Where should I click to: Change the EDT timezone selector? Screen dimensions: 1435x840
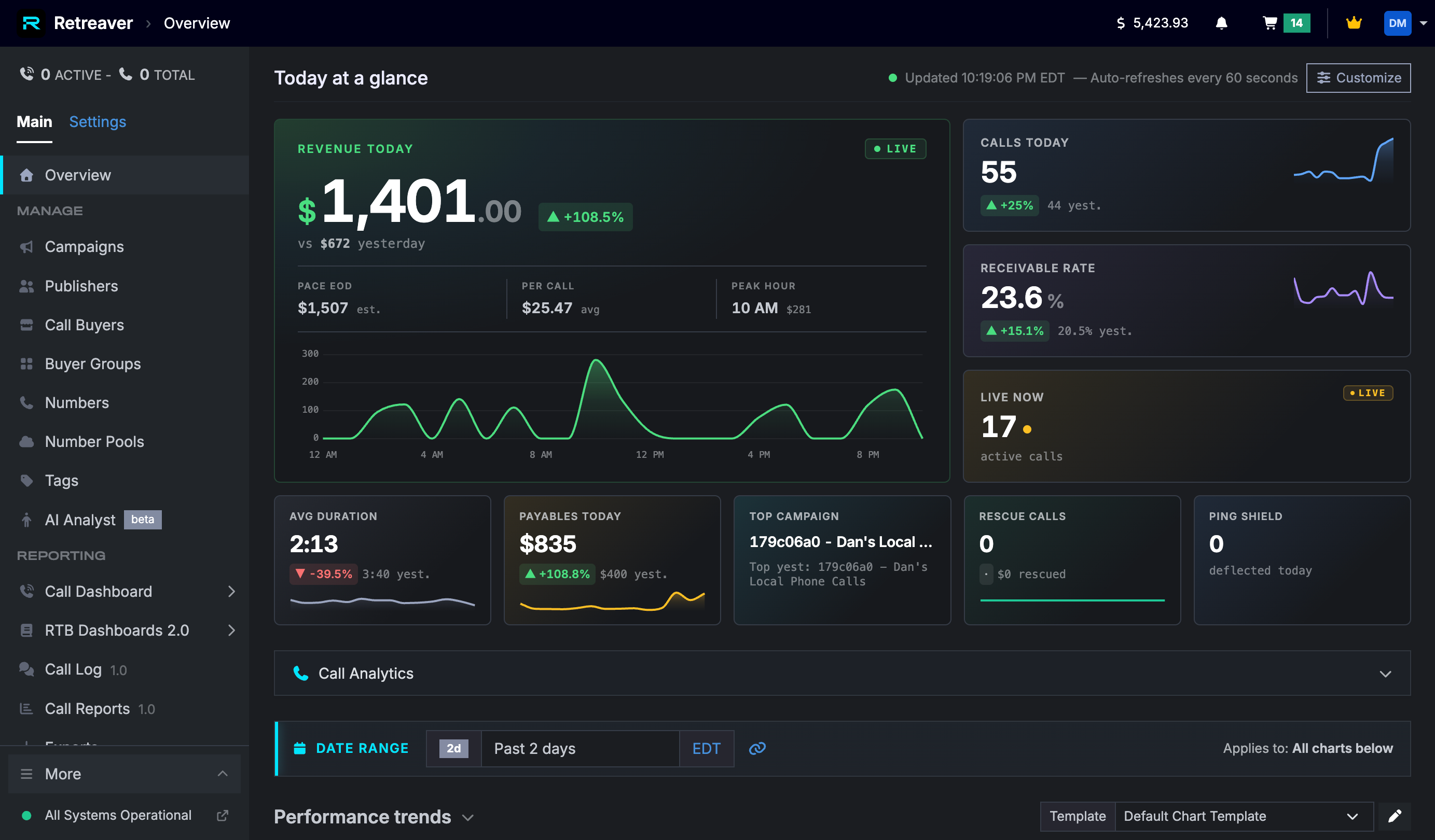[x=706, y=748]
